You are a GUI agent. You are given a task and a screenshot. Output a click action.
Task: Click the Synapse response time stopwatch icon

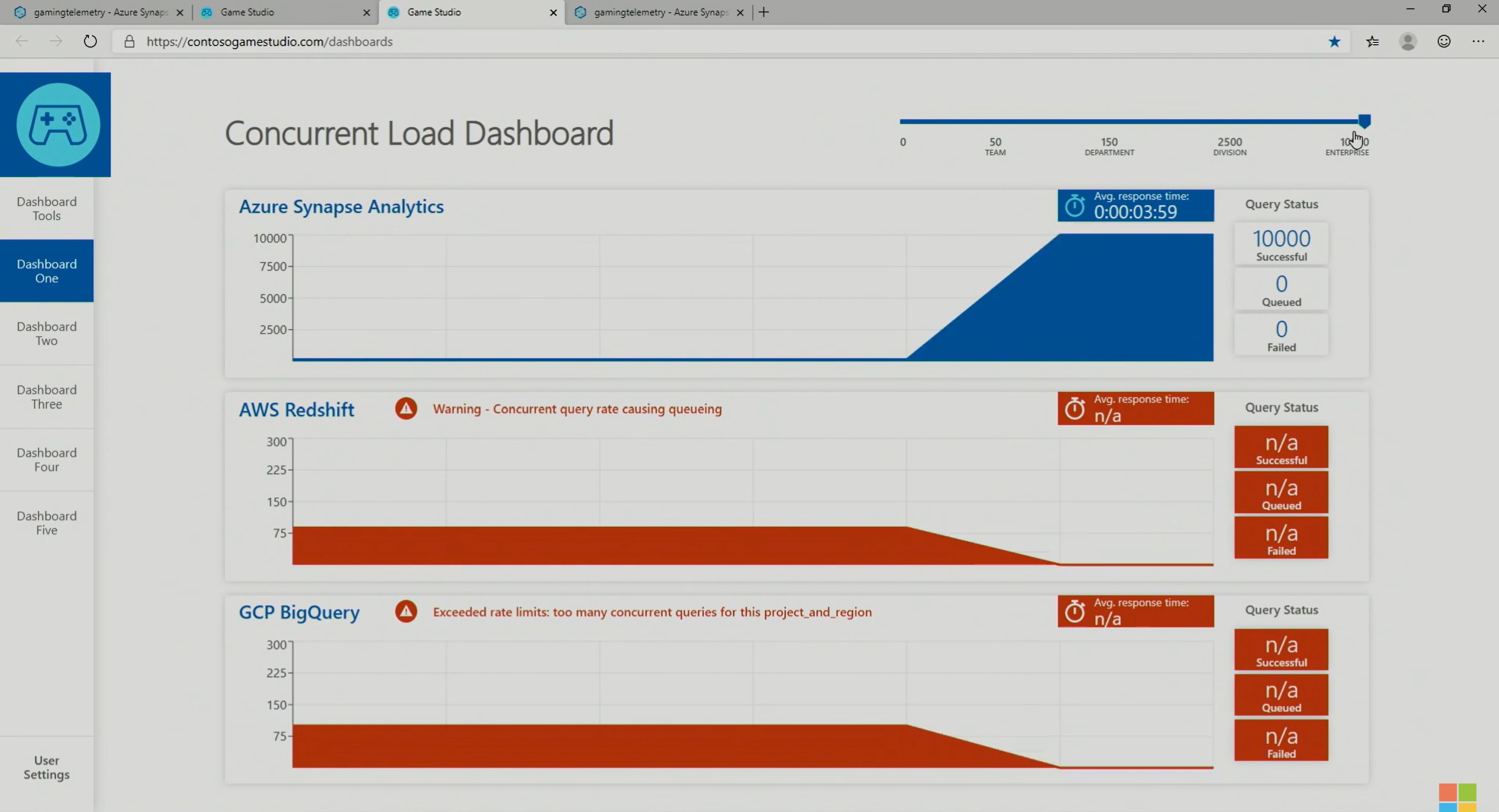(x=1075, y=205)
